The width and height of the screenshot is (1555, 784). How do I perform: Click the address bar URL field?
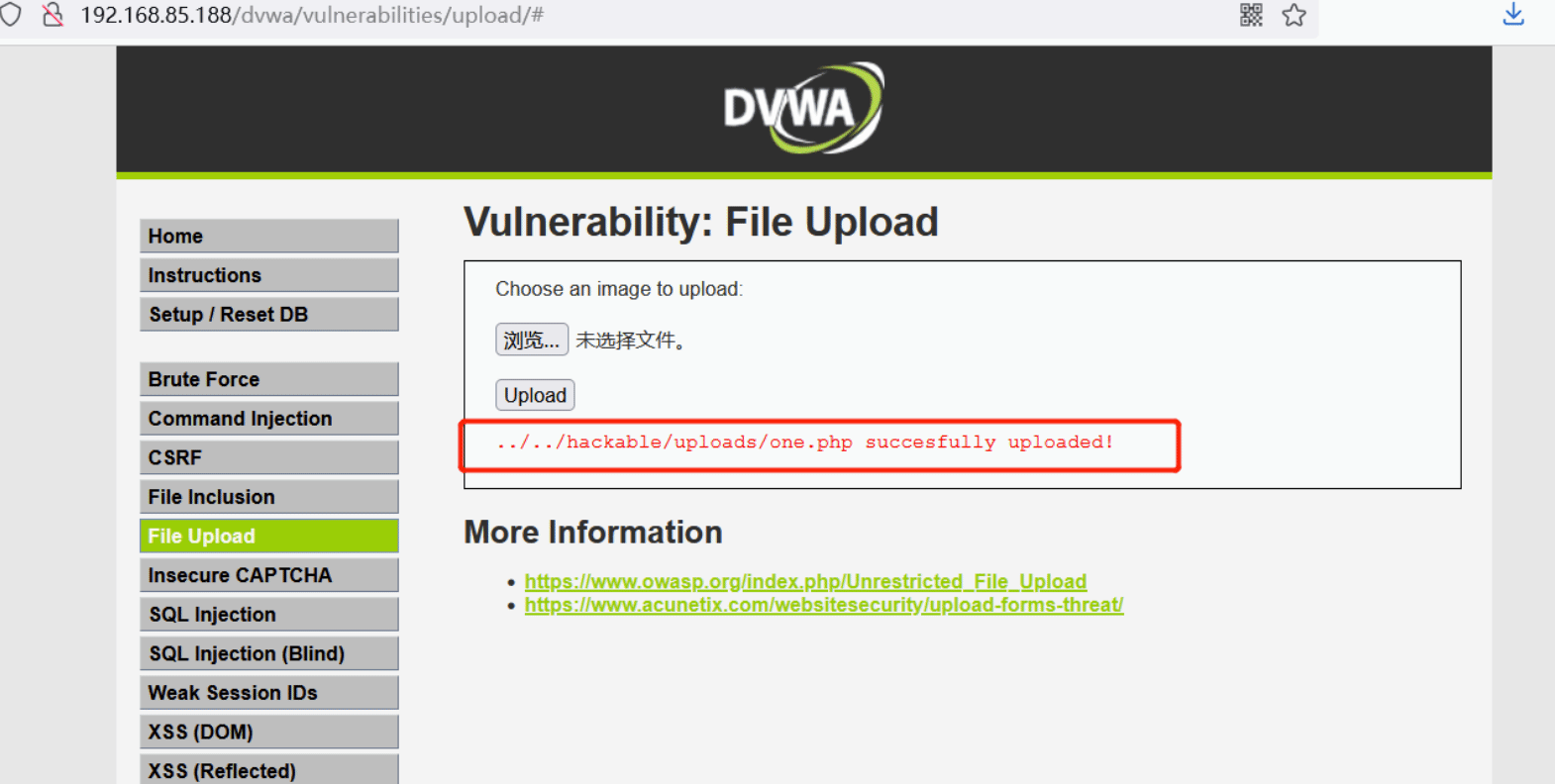tap(644, 16)
